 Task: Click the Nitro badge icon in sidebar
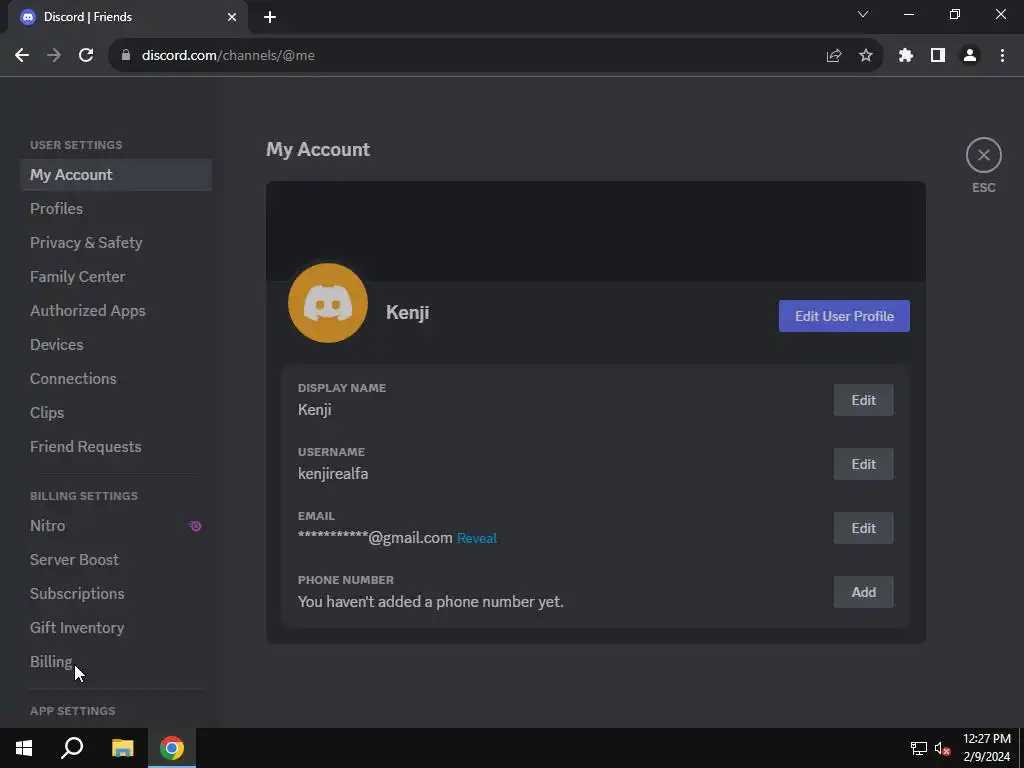click(x=195, y=526)
